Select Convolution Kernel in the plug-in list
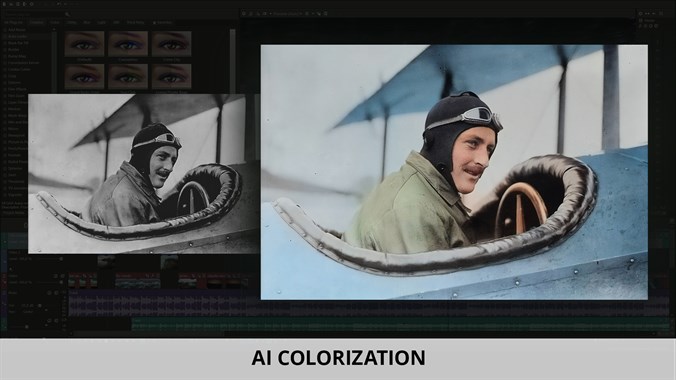The image size is (676, 380). point(24,63)
